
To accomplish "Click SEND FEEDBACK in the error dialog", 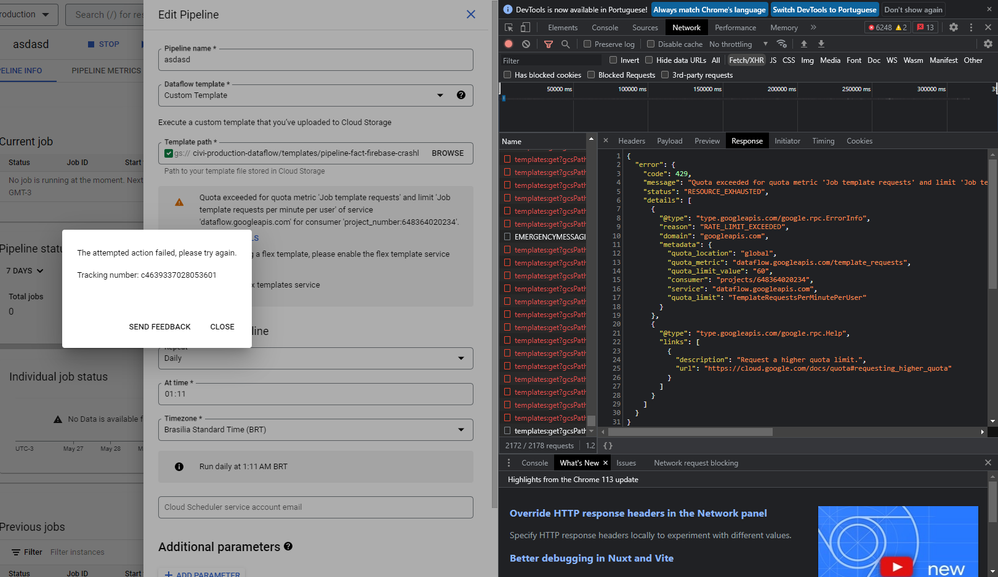I will pyautogui.click(x=160, y=327).
